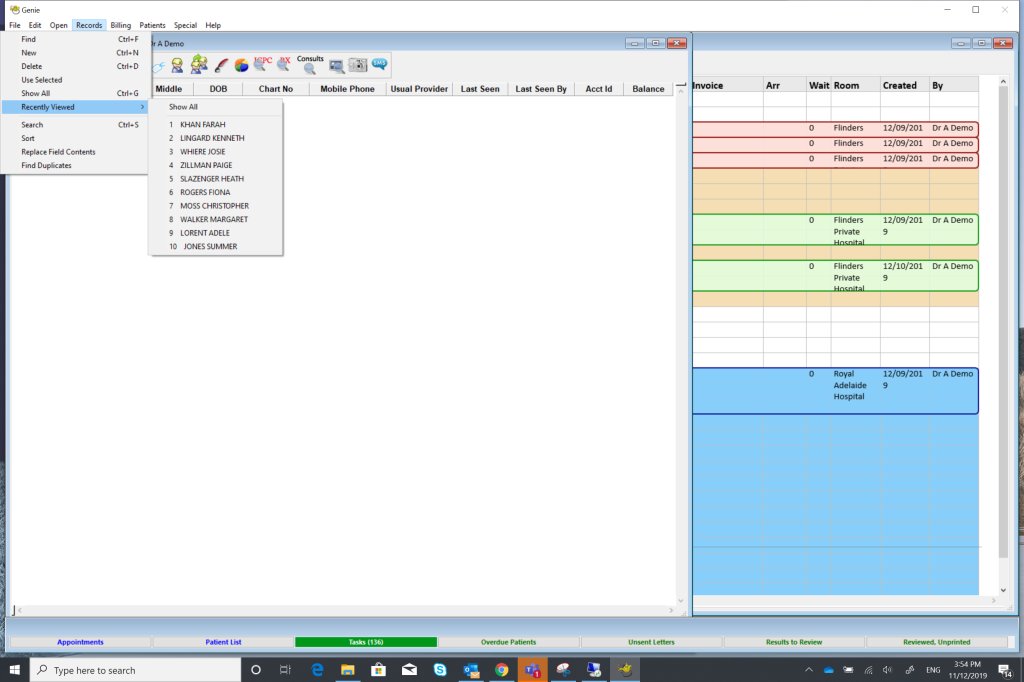Viewport: 1024px width, 682px height.
Task: Click the partially hidden mouse icon in toolbar
Action: pos(159,65)
